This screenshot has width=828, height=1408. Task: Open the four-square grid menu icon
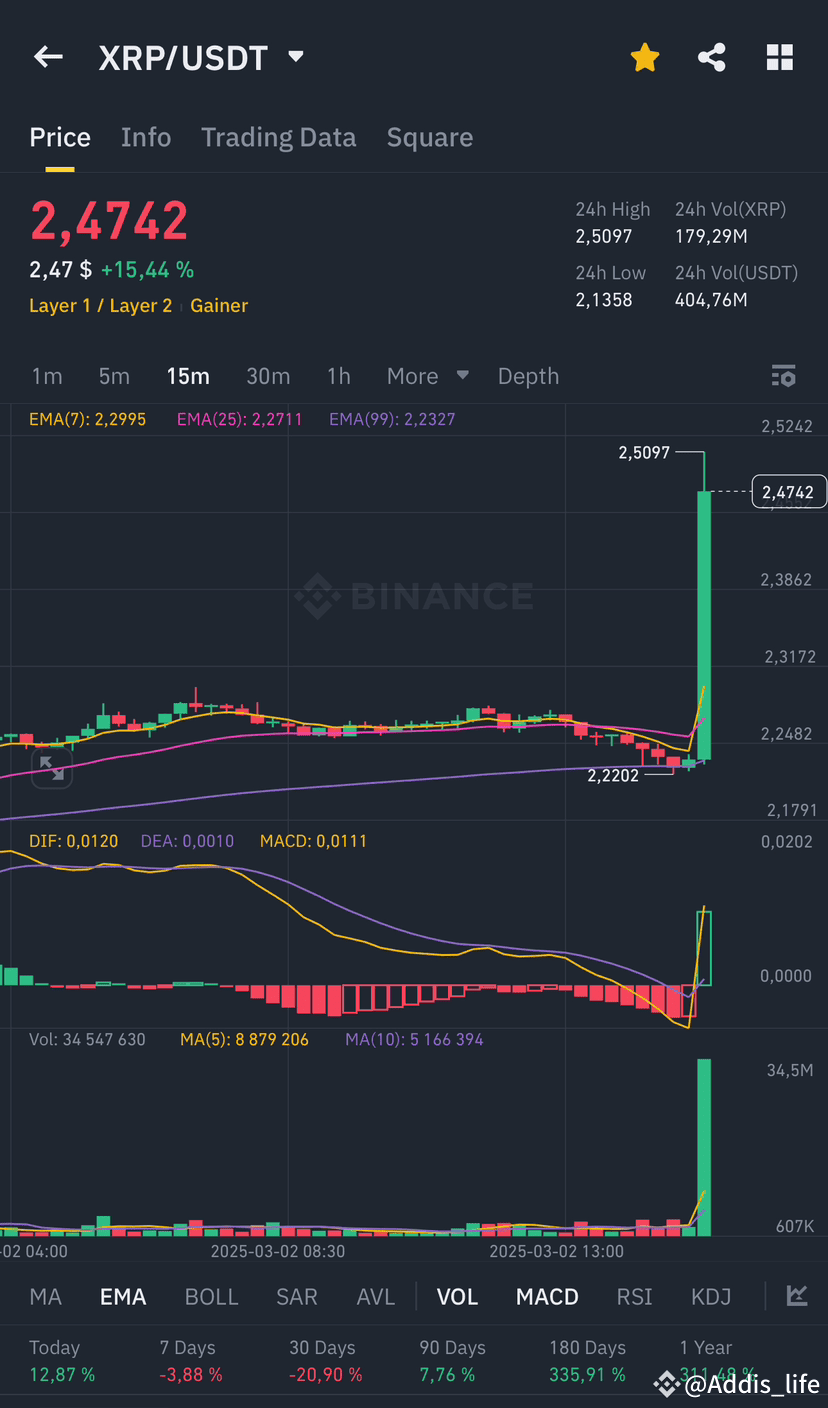click(780, 58)
